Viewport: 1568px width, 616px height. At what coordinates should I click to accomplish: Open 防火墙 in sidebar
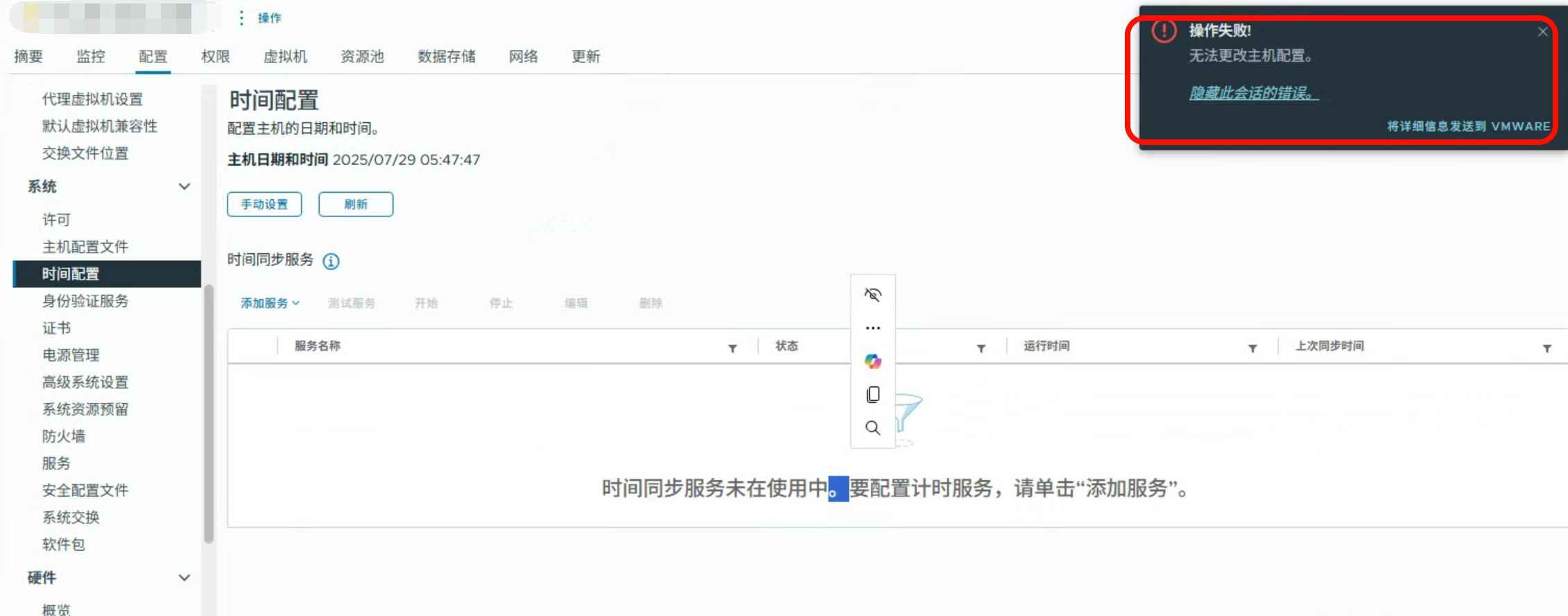tap(64, 436)
